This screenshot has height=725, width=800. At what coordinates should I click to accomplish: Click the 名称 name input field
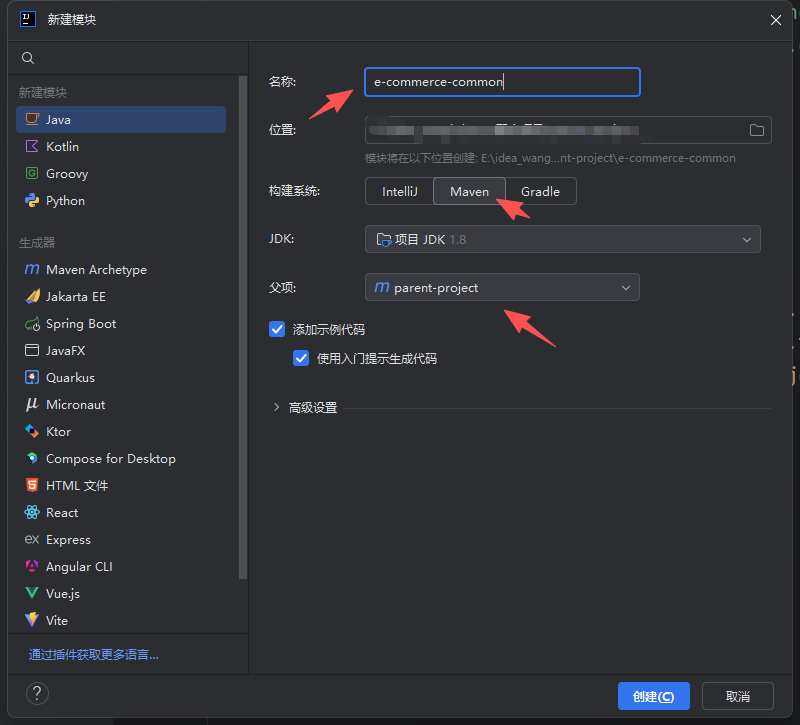click(x=502, y=82)
